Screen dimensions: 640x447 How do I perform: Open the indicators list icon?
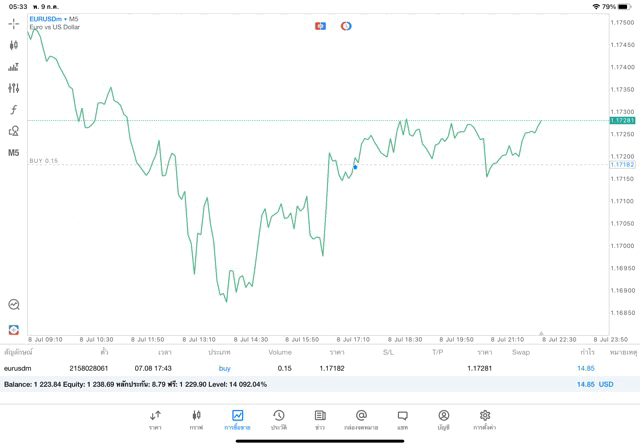coord(14,67)
